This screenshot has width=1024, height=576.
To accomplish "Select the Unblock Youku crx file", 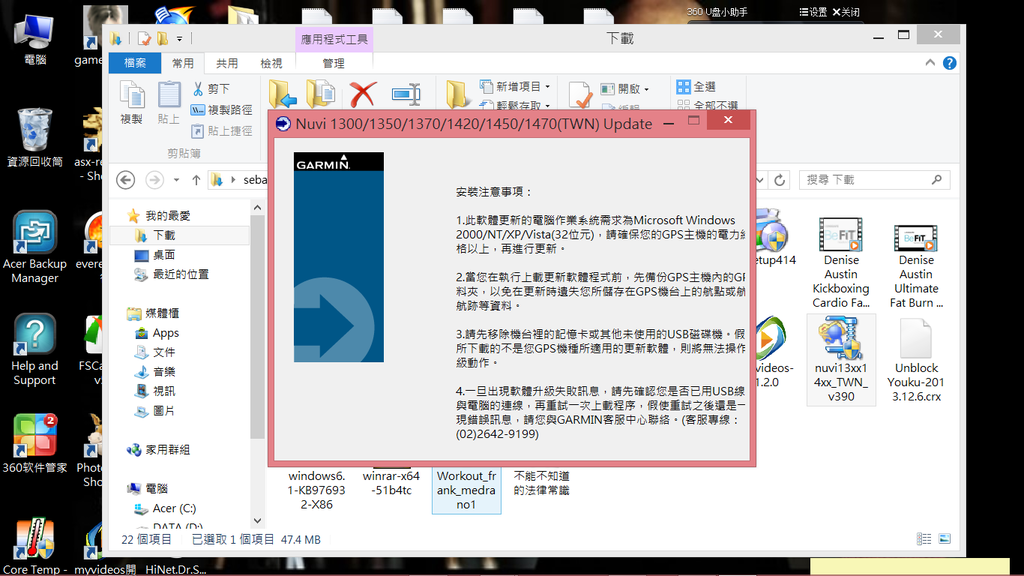I will [916, 360].
